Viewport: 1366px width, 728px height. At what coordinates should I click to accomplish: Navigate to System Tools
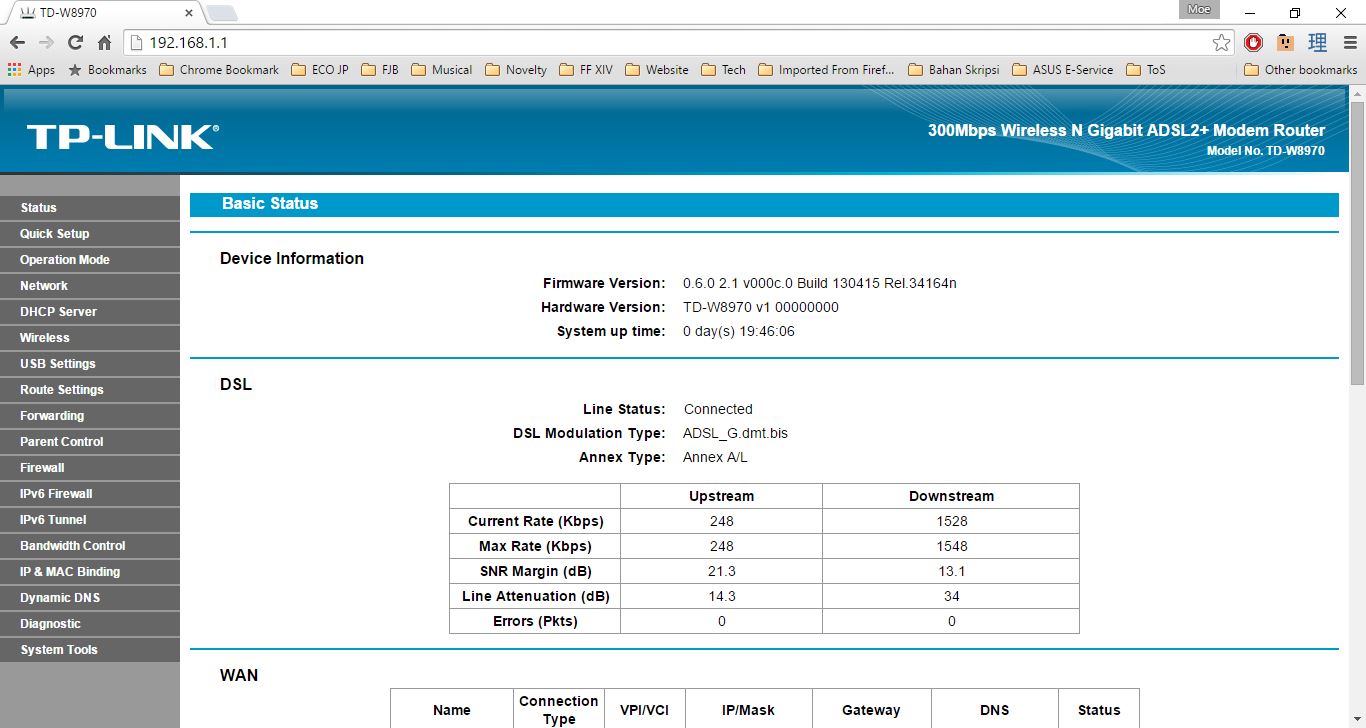[59, 649]
